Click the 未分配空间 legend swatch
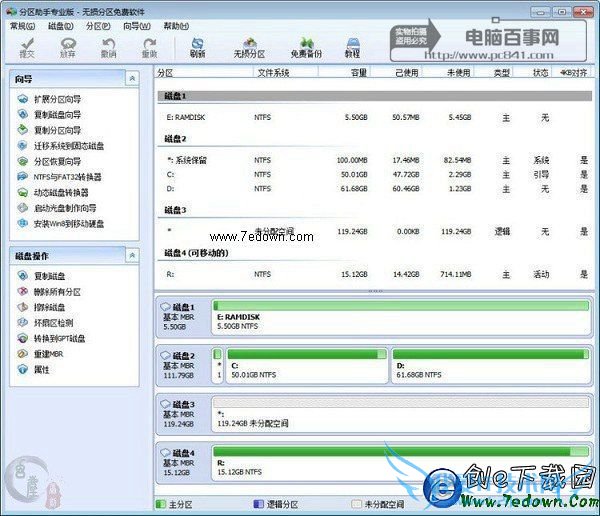Viewport: 600px width, 516px height. (x=356, y=504)
